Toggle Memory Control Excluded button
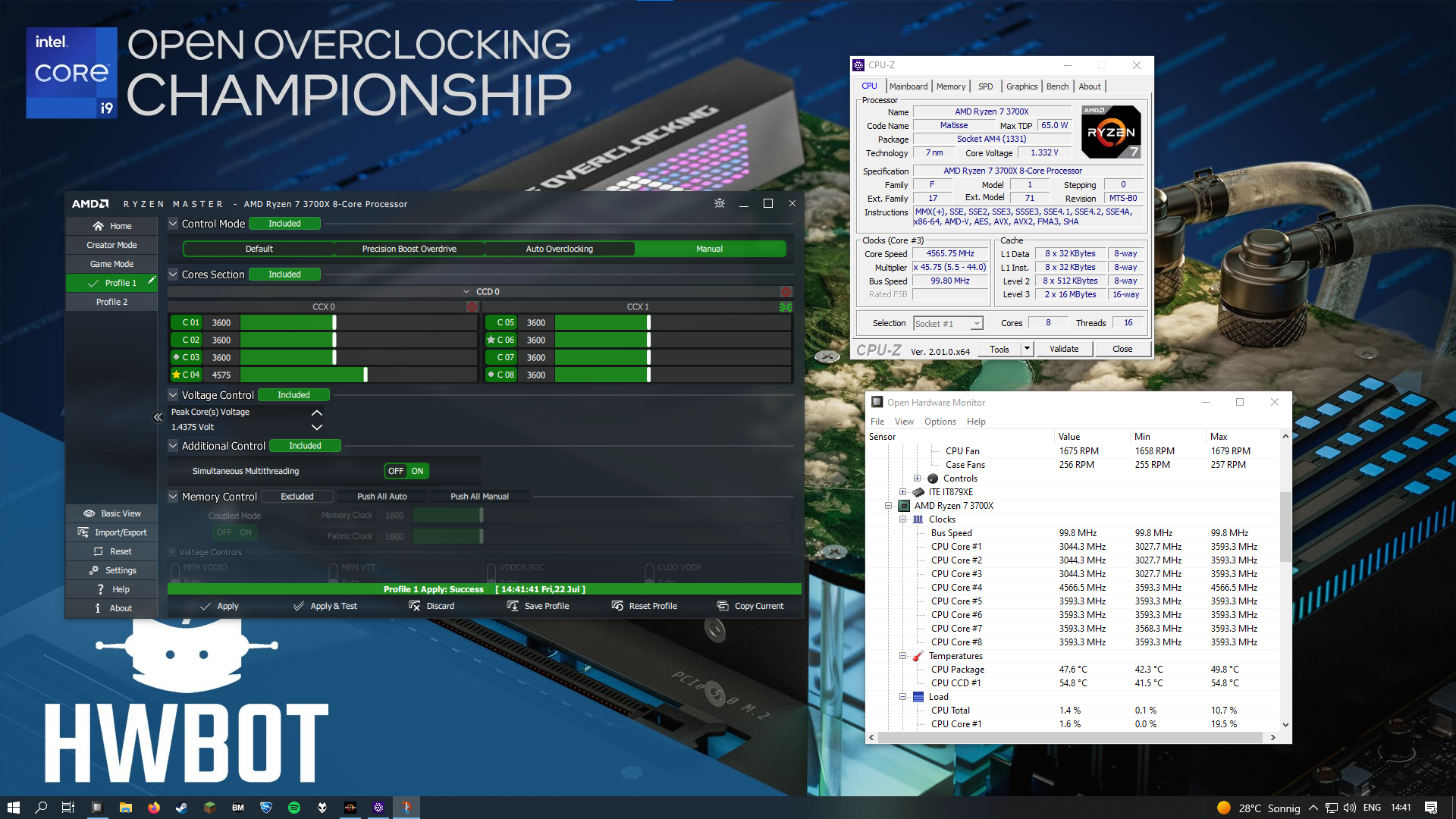This screenshot has width=1456, height=819. tap(297, 497)
